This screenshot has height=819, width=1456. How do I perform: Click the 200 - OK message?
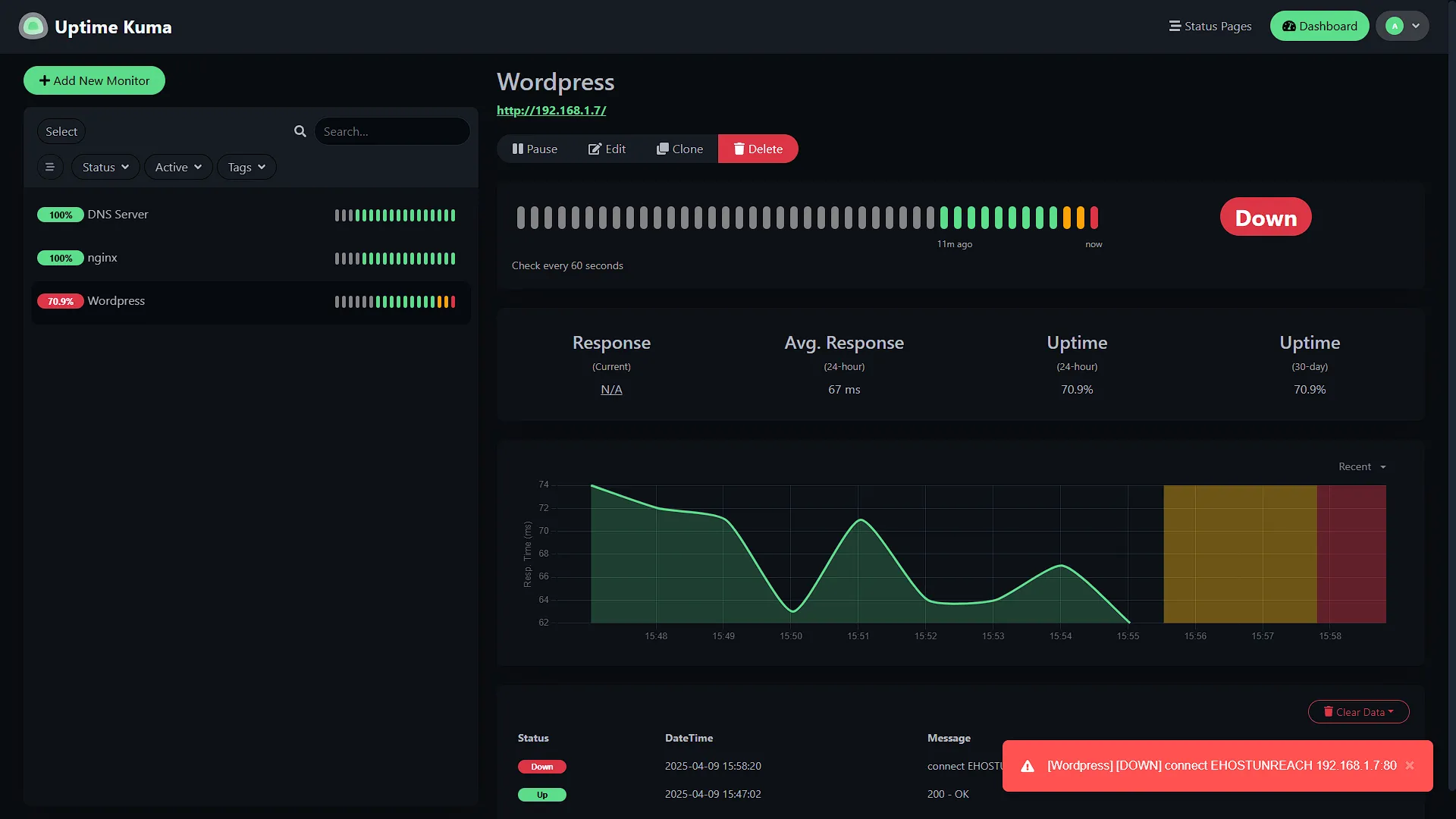pyautogui.click(x=948, y=794)
